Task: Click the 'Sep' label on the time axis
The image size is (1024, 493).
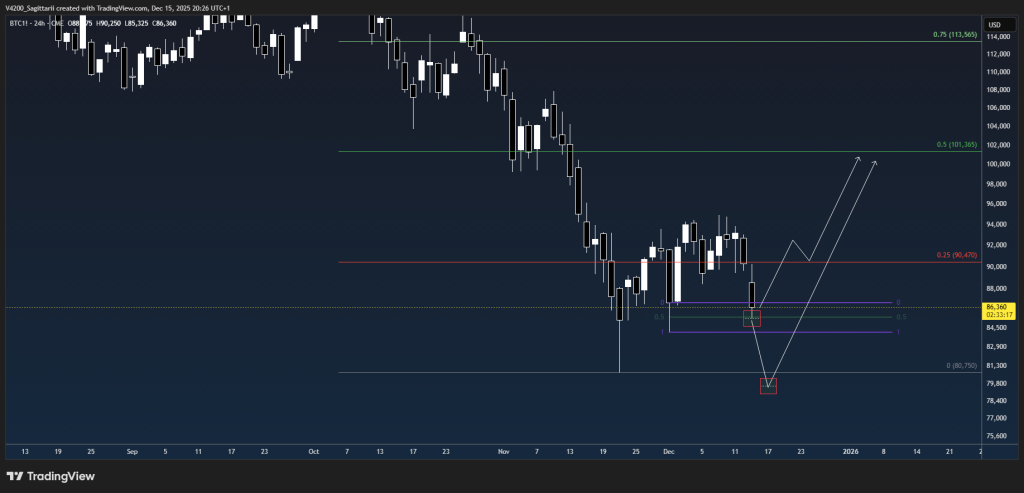Action: [x=132, y=451]
